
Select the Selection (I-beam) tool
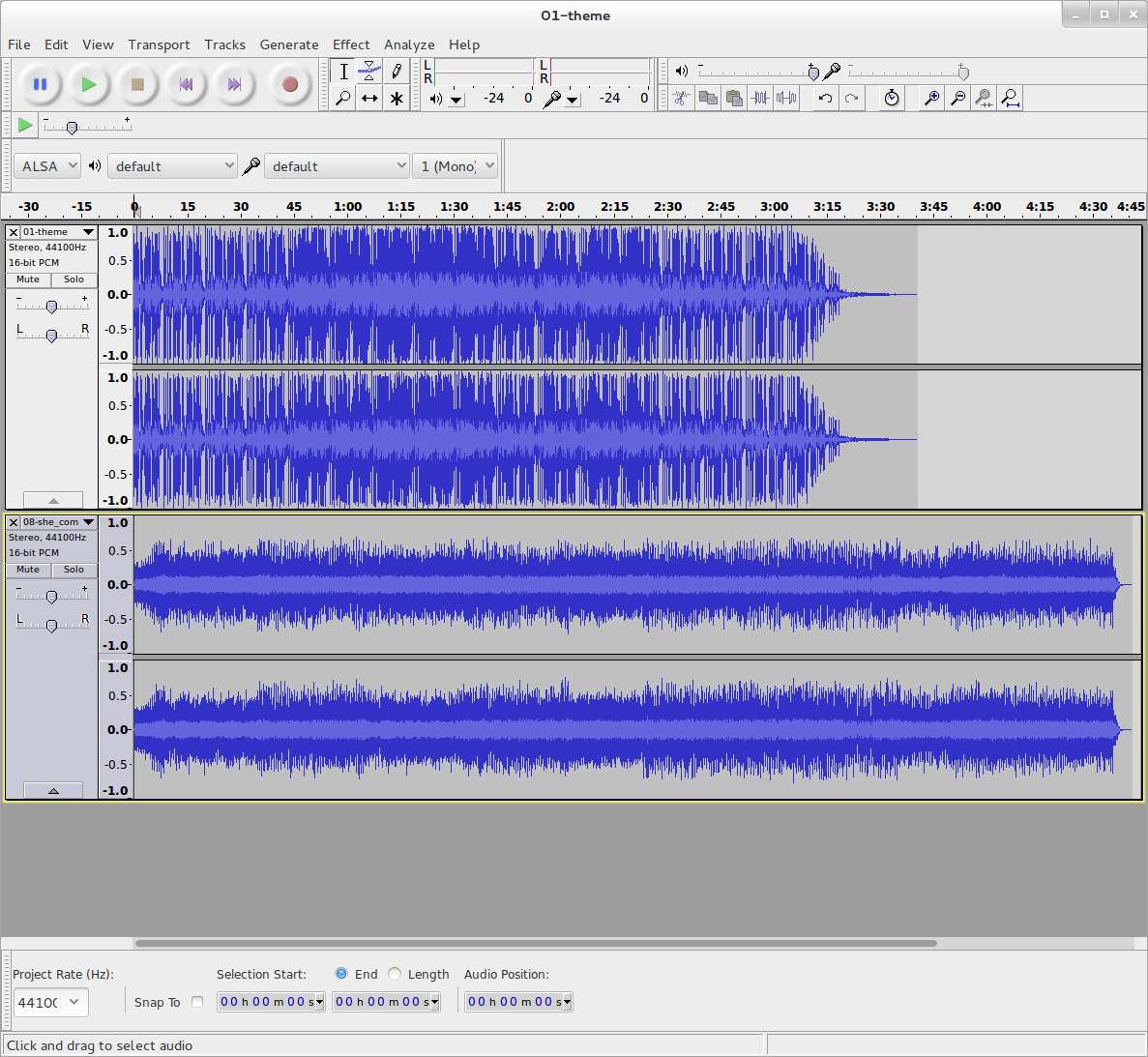[x=343, y=71]
